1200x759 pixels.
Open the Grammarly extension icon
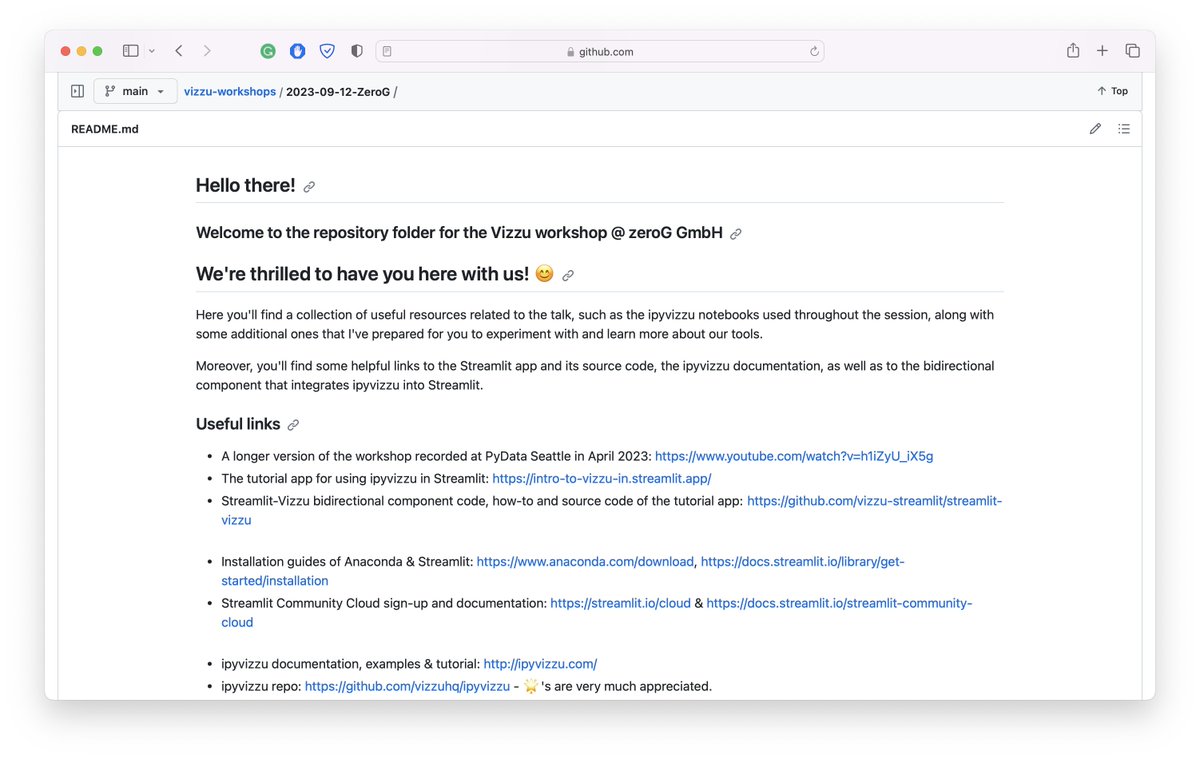click(x=268, y=51)
